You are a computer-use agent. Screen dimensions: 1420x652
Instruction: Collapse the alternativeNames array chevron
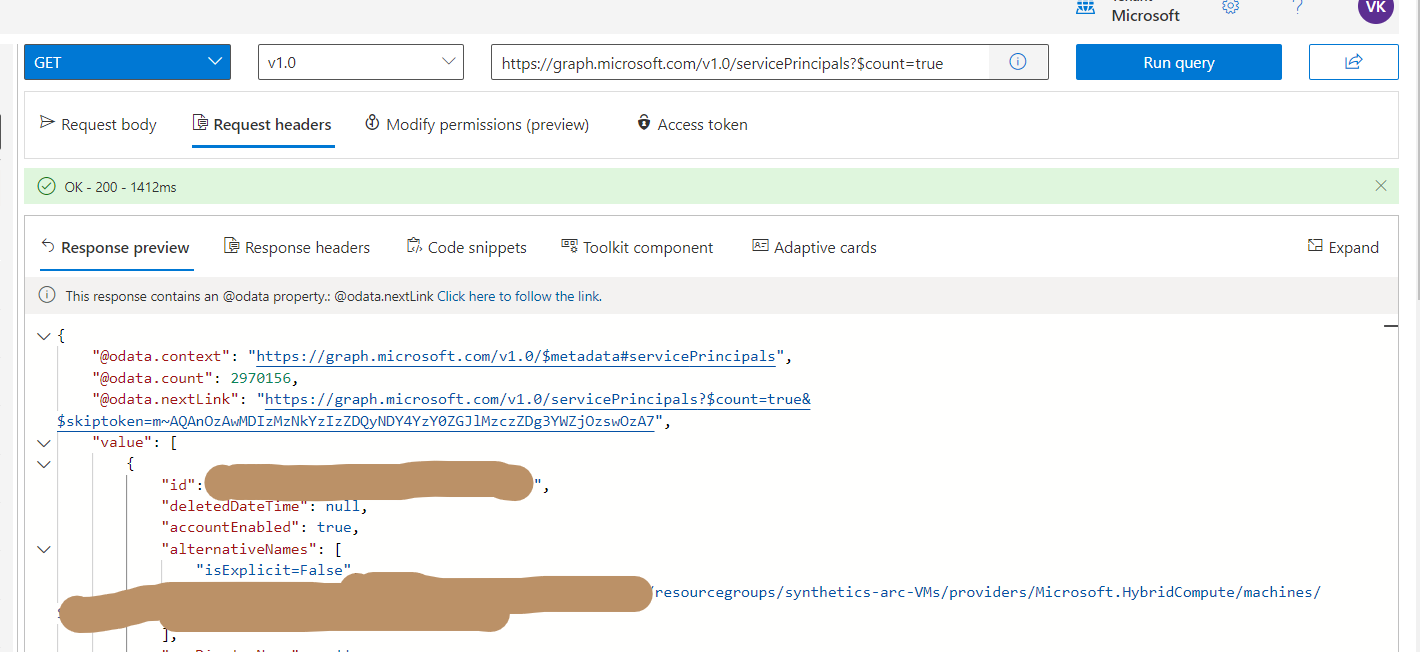coord(43,548)
